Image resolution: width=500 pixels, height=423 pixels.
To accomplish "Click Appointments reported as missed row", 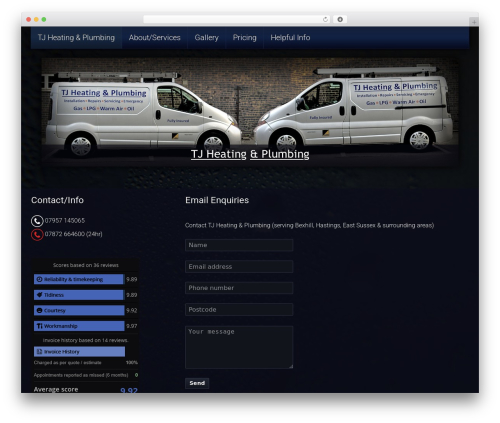I will 86,375.
